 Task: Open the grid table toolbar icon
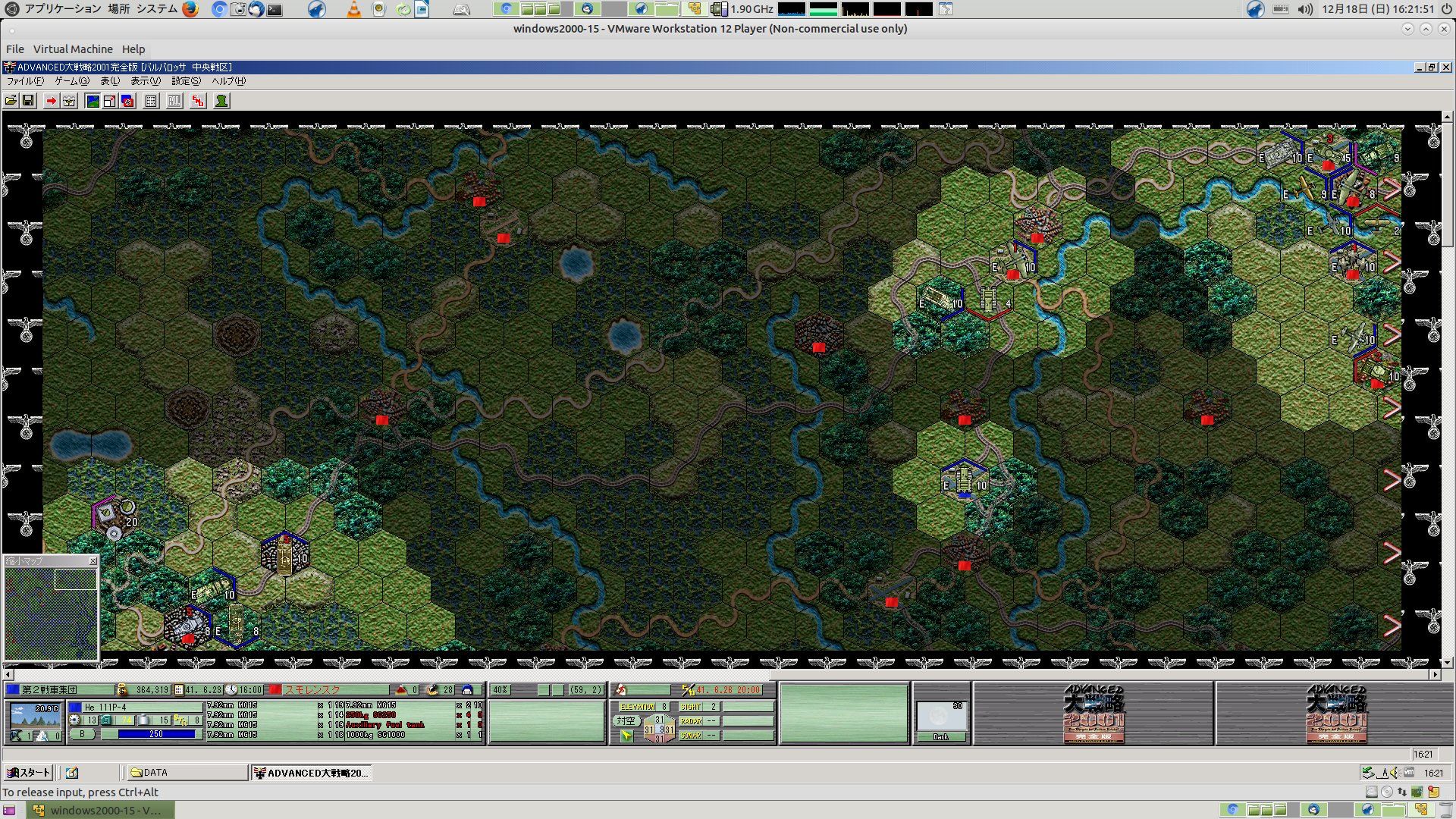(151, 101)
